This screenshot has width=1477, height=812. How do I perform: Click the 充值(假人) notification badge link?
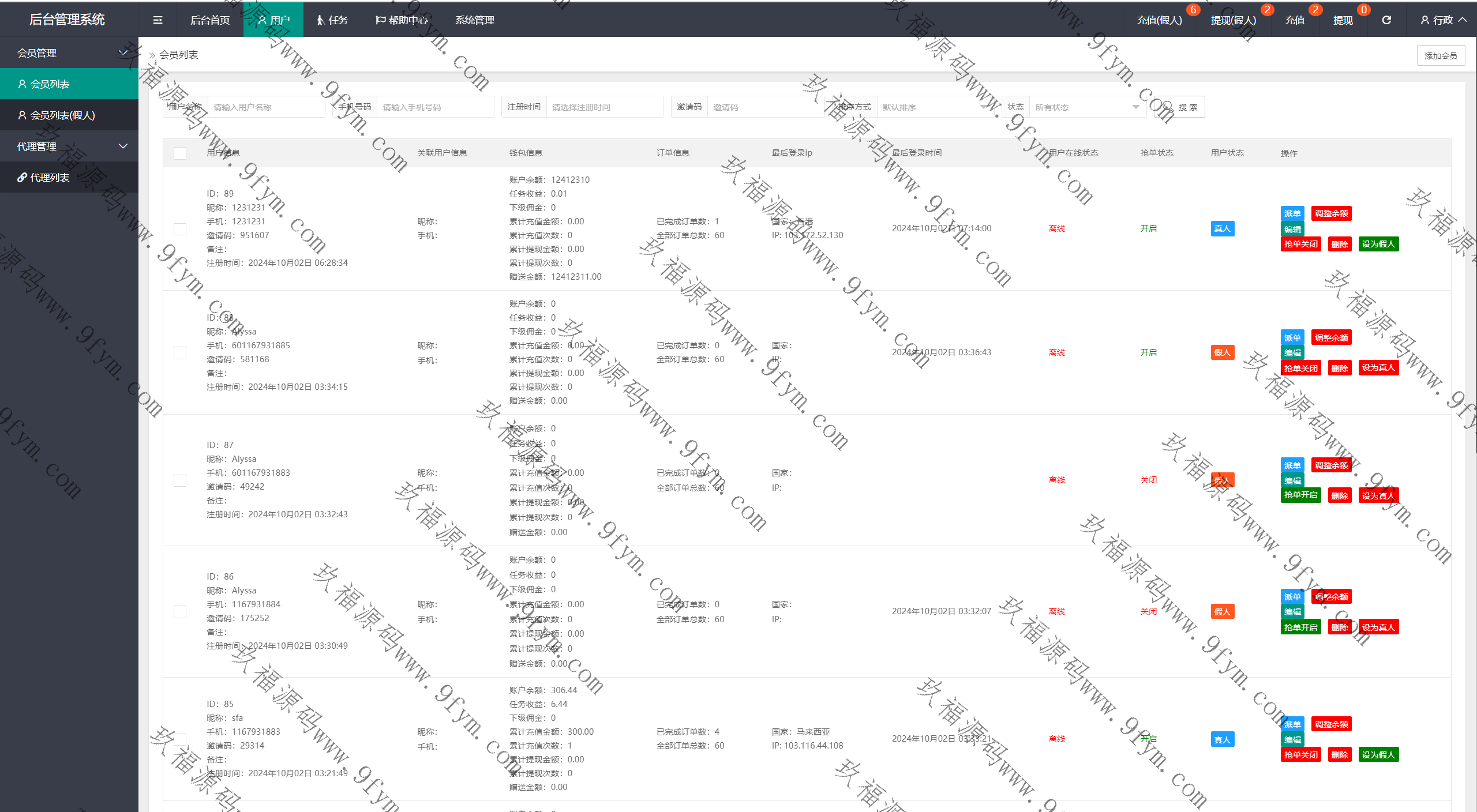point(1159,20)
